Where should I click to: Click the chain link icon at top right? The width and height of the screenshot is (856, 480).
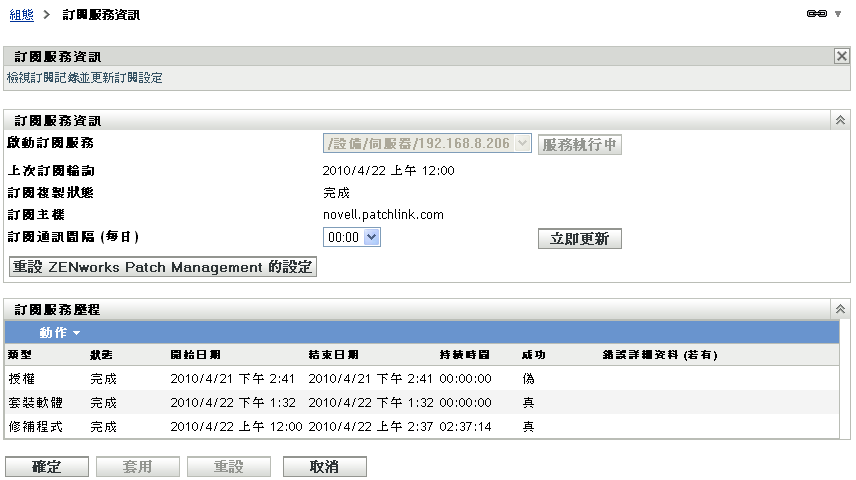pos(817,14)
